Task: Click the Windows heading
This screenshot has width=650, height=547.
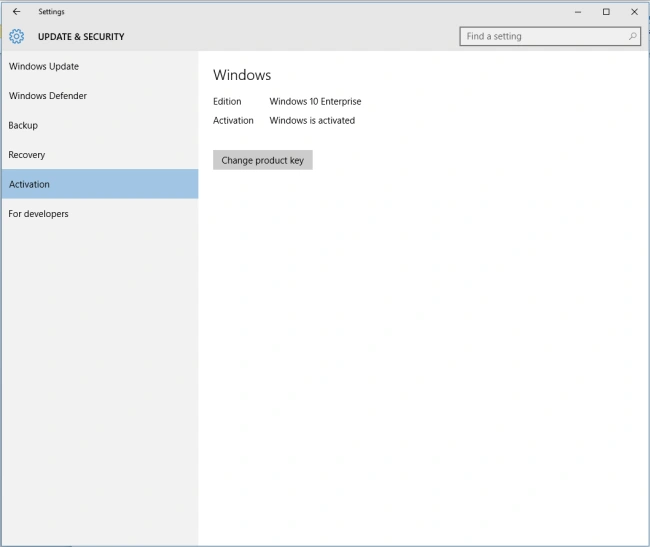Action: (x=242, y=75)
